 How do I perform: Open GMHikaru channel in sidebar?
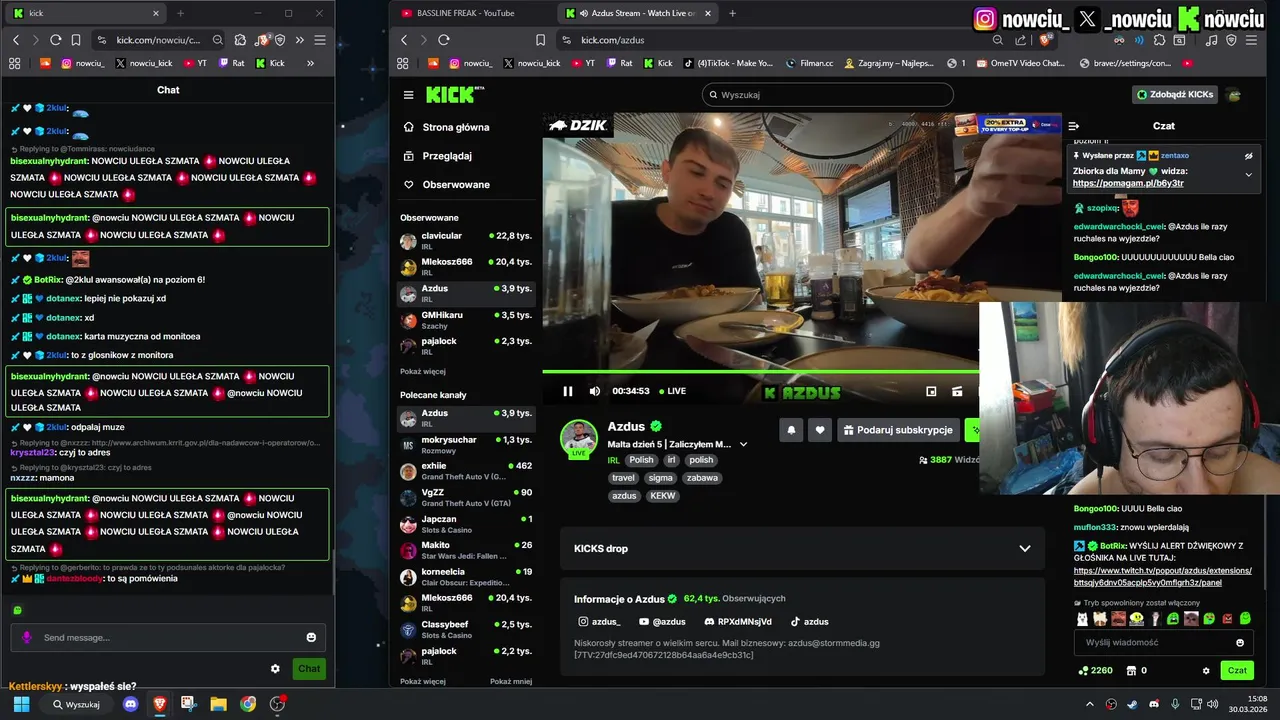[467, 320]
